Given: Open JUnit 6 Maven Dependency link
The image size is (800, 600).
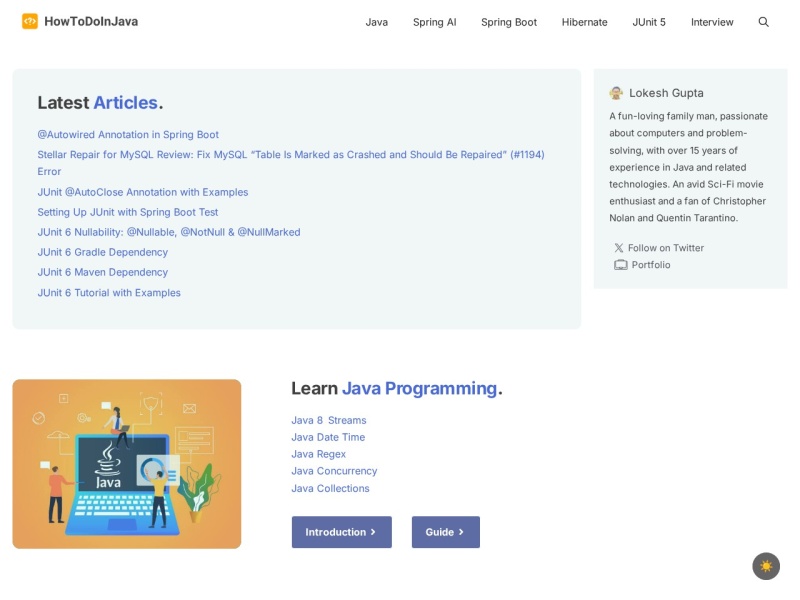Looking at the screenshot, I should point(103,272).
